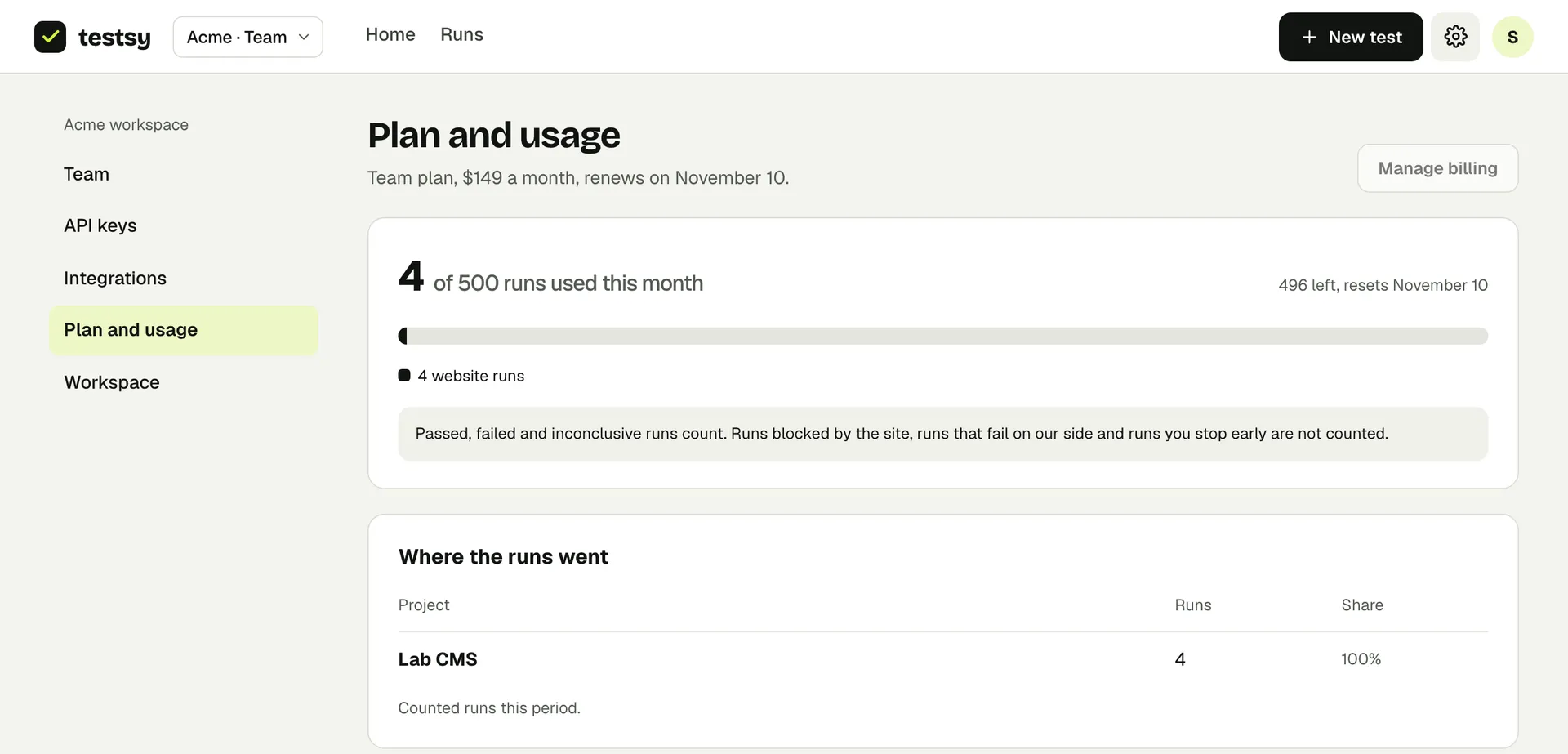Open the settings gear icon

click(1455, 37)
